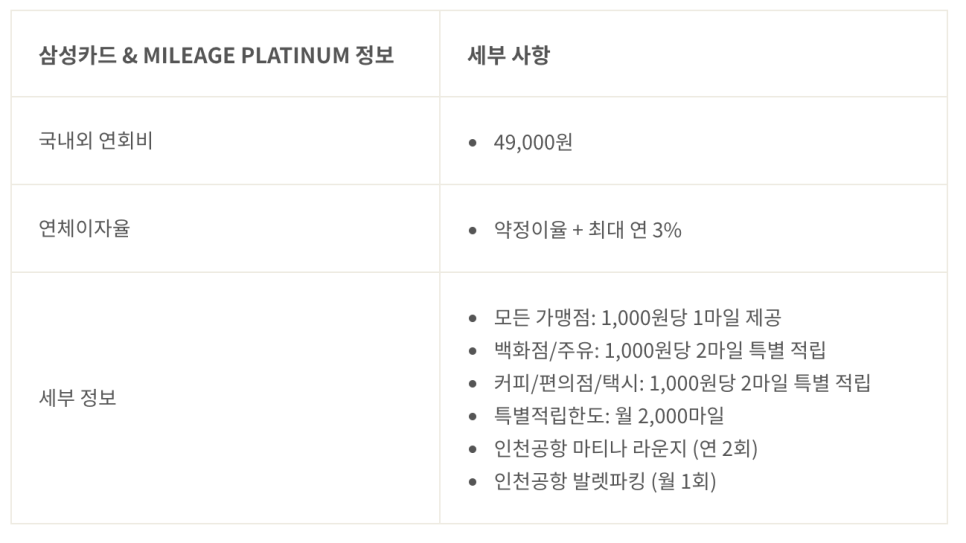
Task: Click bullet before '특별적립한도' line
Action: point(473,417)
